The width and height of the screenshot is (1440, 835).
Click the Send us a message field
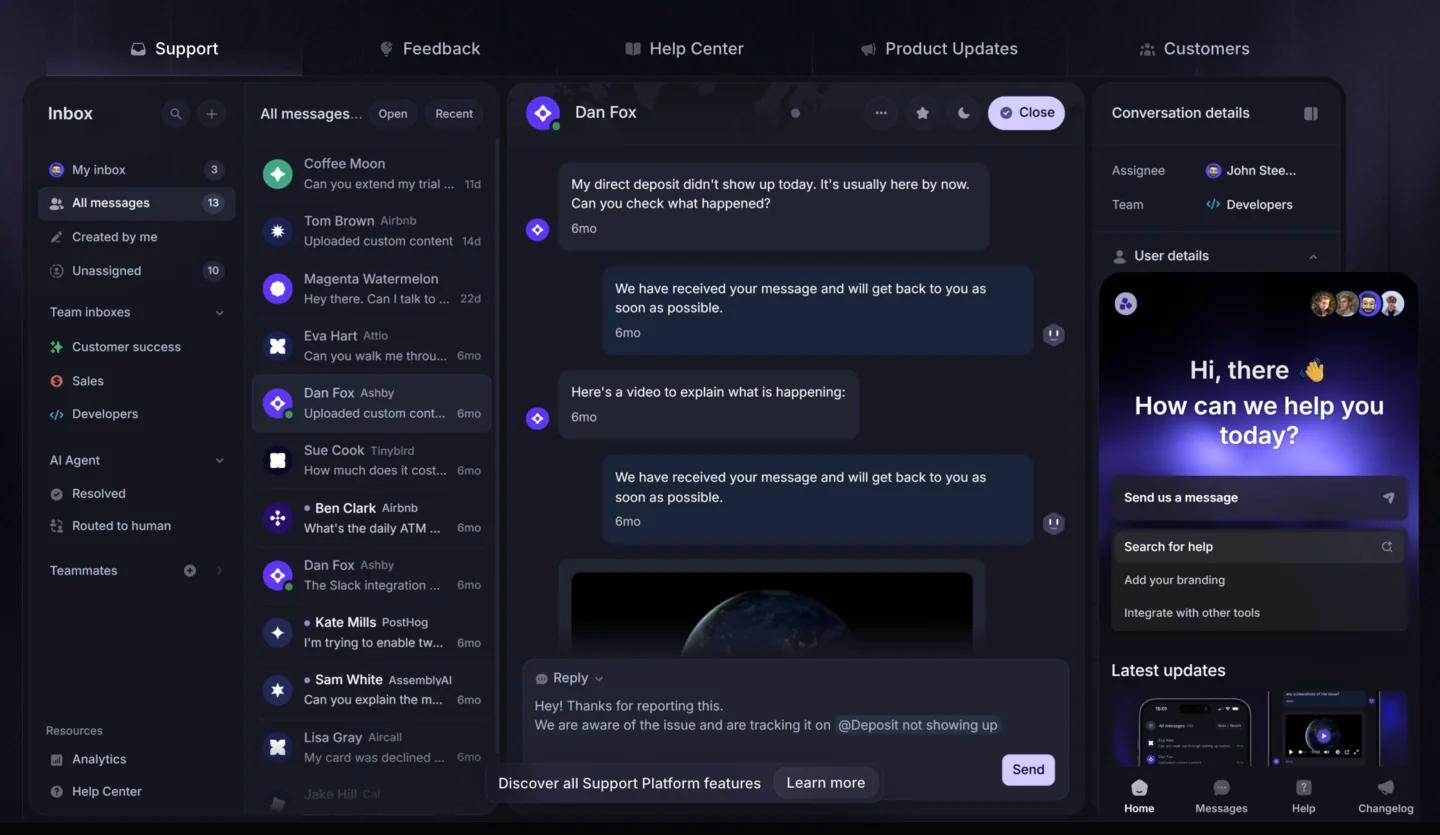1259,498
